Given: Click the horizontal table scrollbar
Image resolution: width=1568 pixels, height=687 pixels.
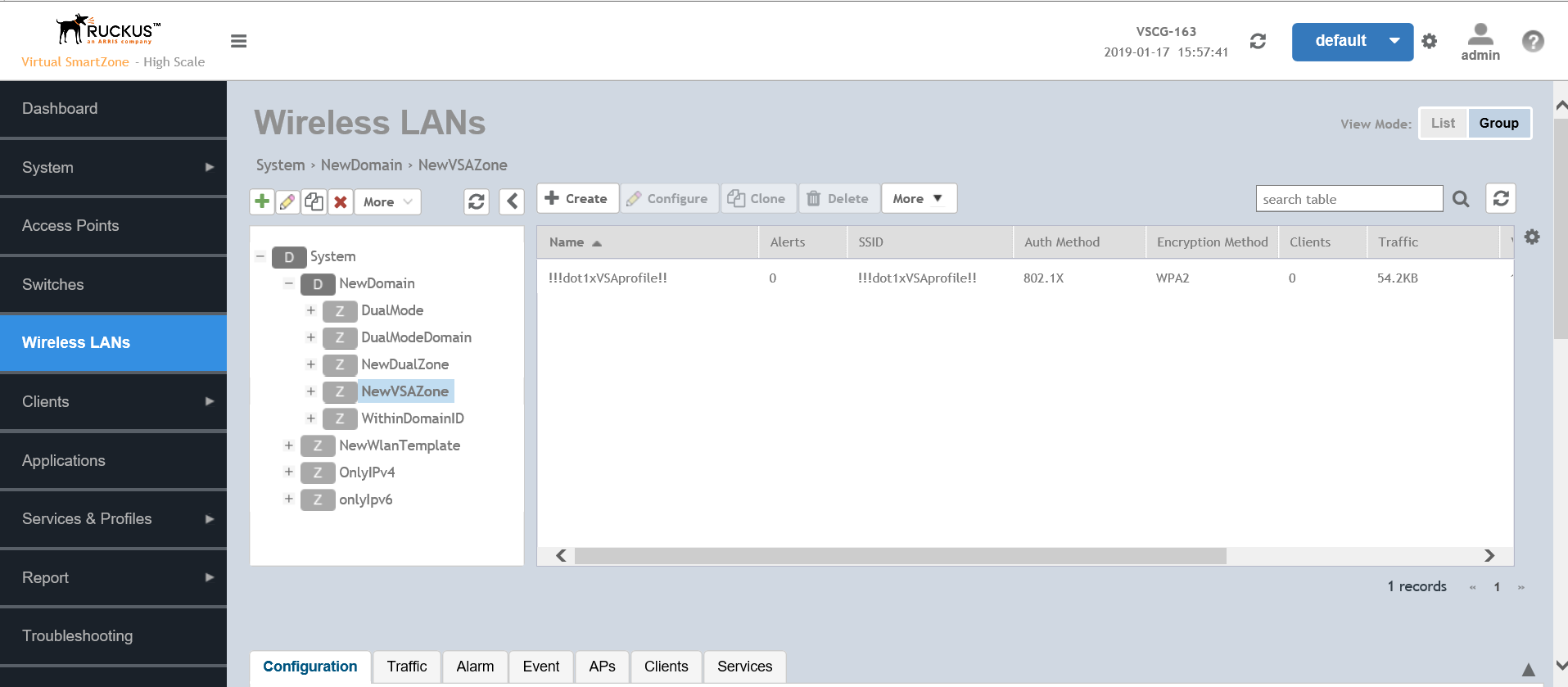Looking at the screenshot, I should (x=900, y=556).
